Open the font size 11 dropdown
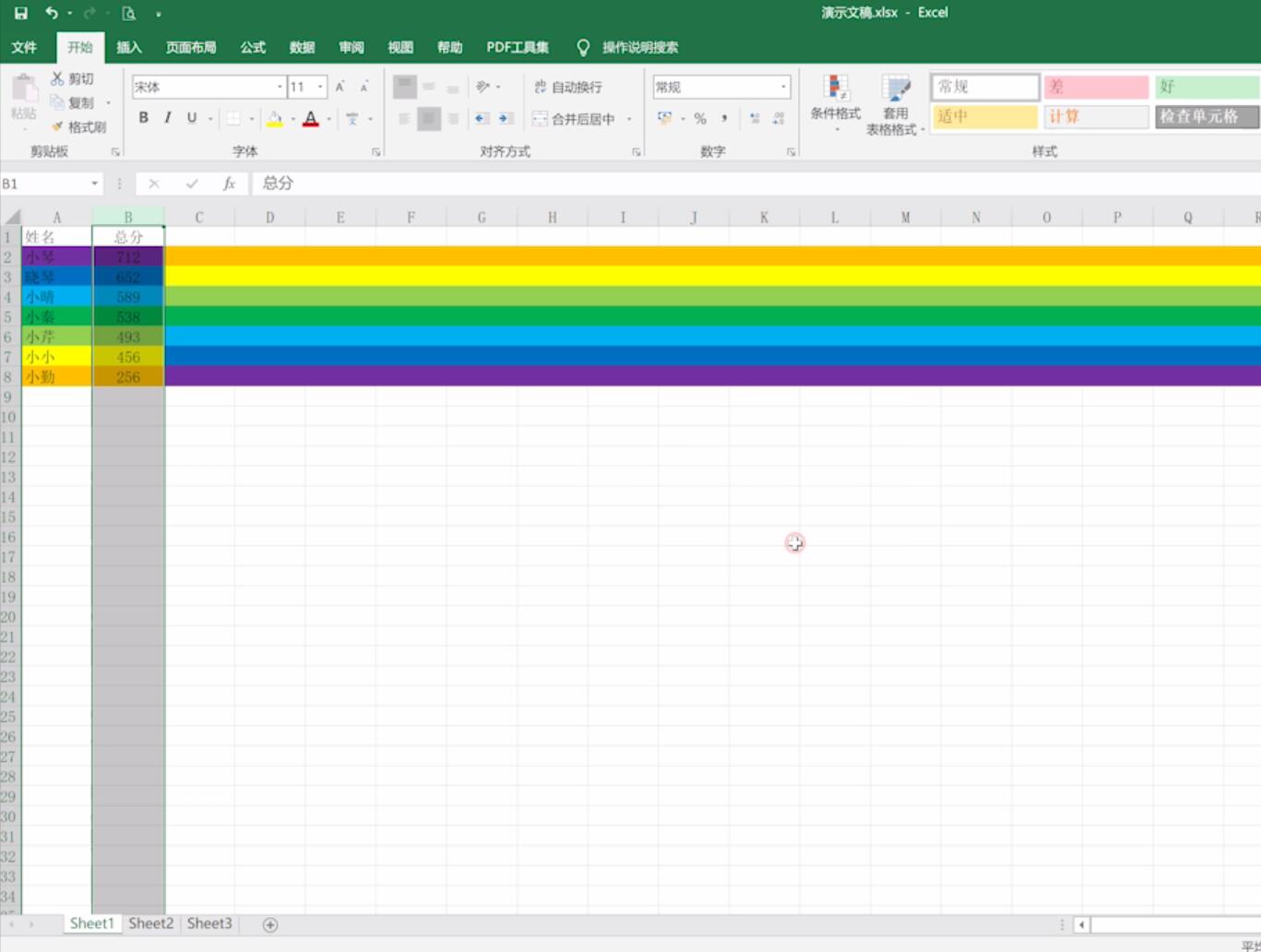This screenshot has width=1261, height=952. pos(320,87)
